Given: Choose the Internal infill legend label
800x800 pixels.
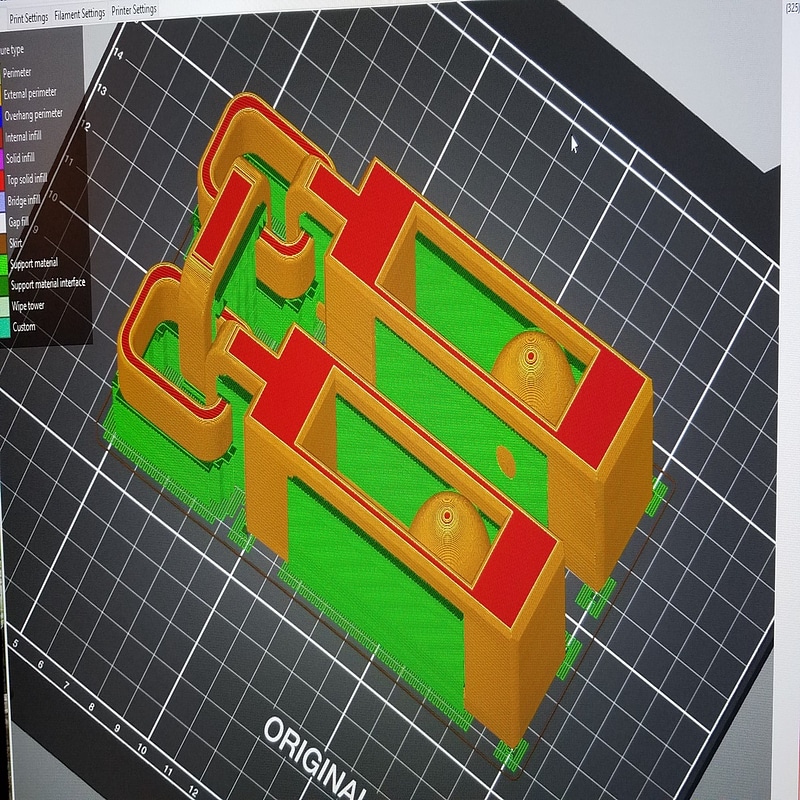Looking at the screenshot, I should [x=23, y=137].
